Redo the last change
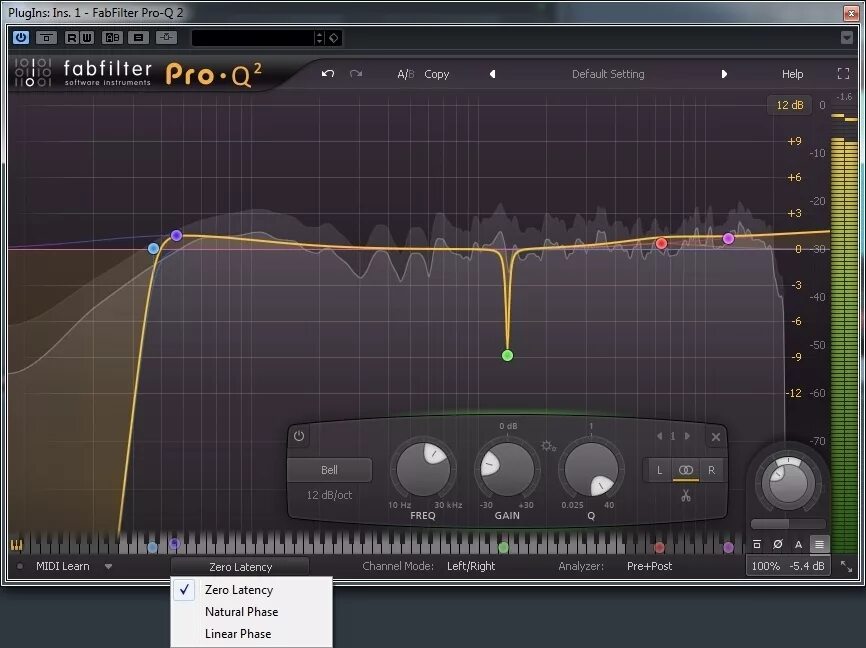This screenshot has height=648, width=866. 356,74
